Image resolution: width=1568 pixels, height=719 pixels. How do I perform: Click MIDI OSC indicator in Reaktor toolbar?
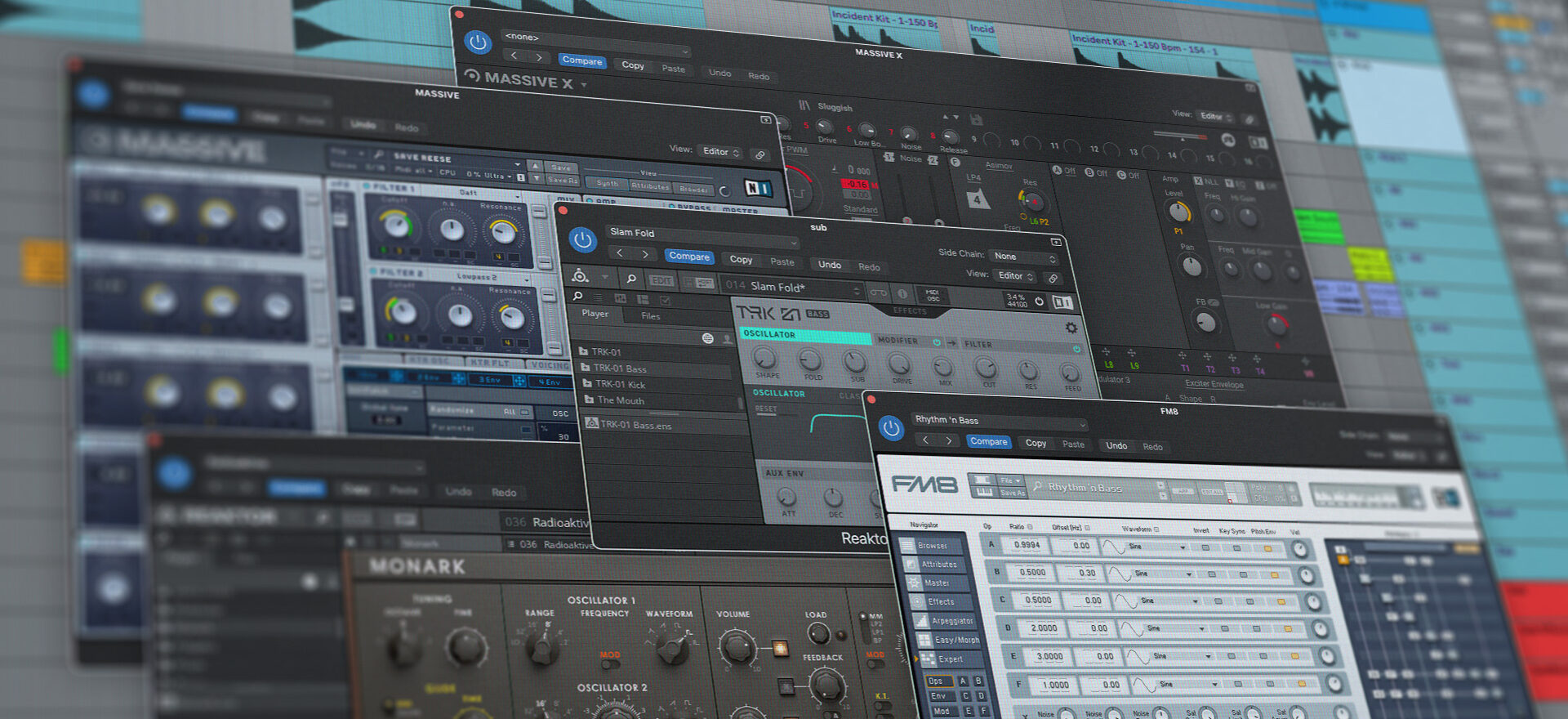point(932,295)
